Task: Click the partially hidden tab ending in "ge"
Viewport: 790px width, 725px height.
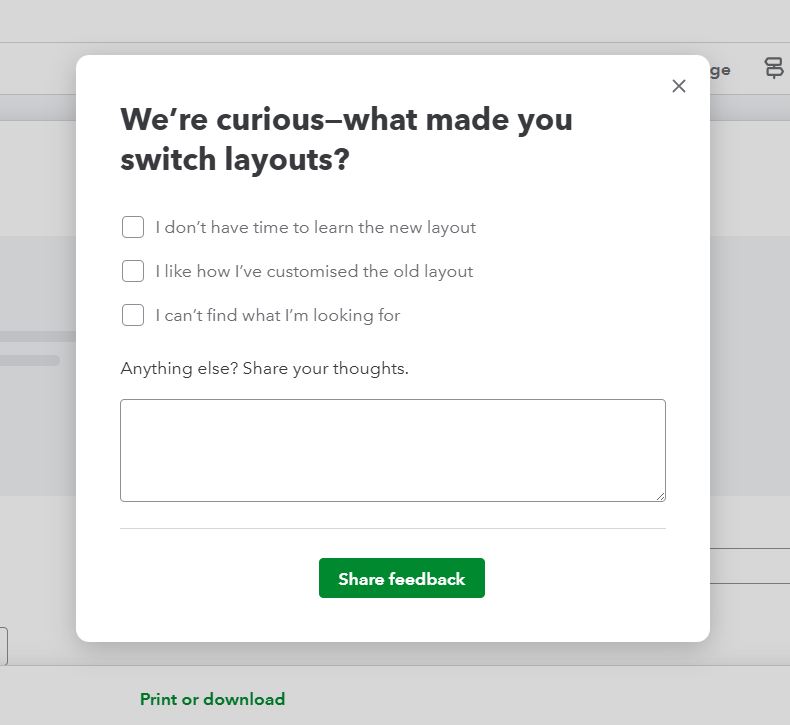Action: coord(720,70)
